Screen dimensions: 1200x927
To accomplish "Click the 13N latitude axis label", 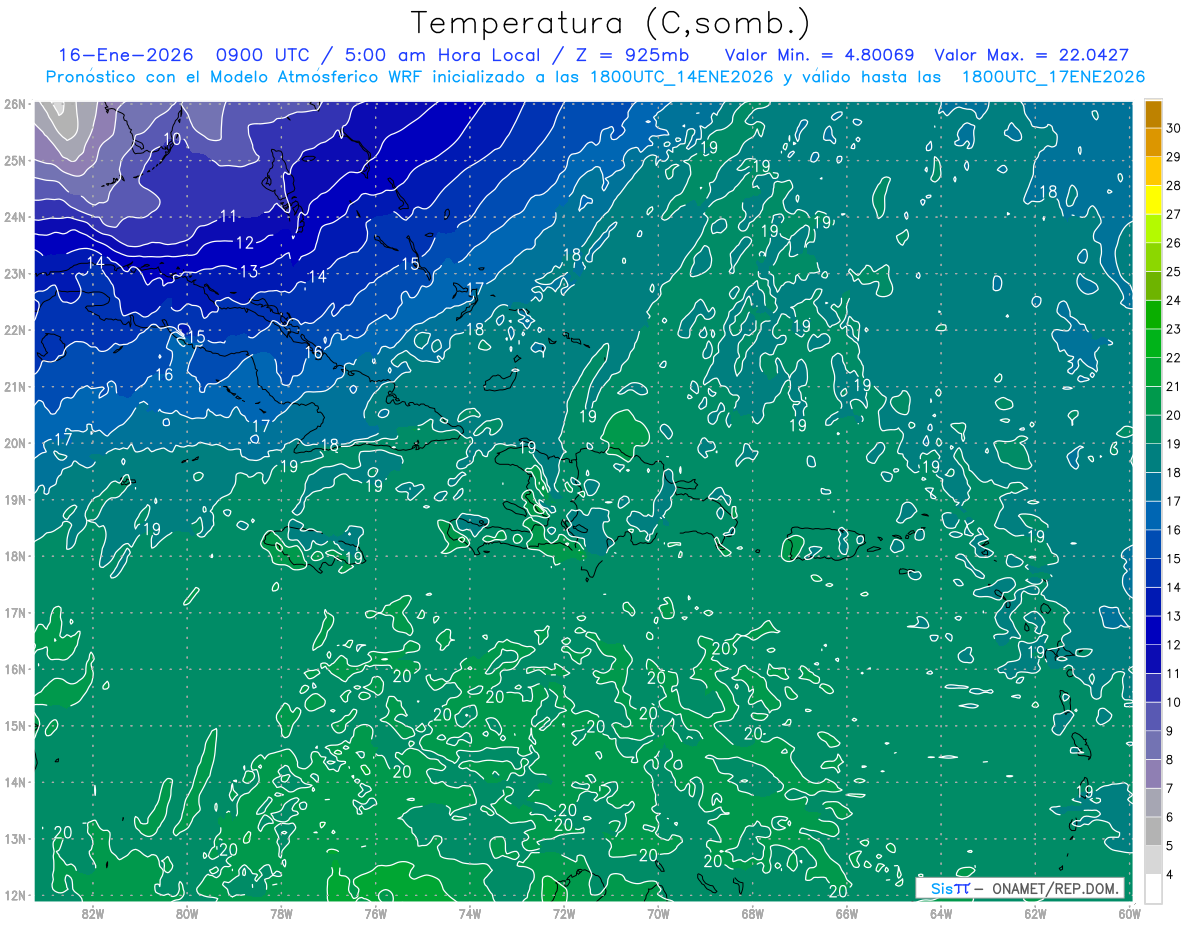I will click(x=14, y=839).
